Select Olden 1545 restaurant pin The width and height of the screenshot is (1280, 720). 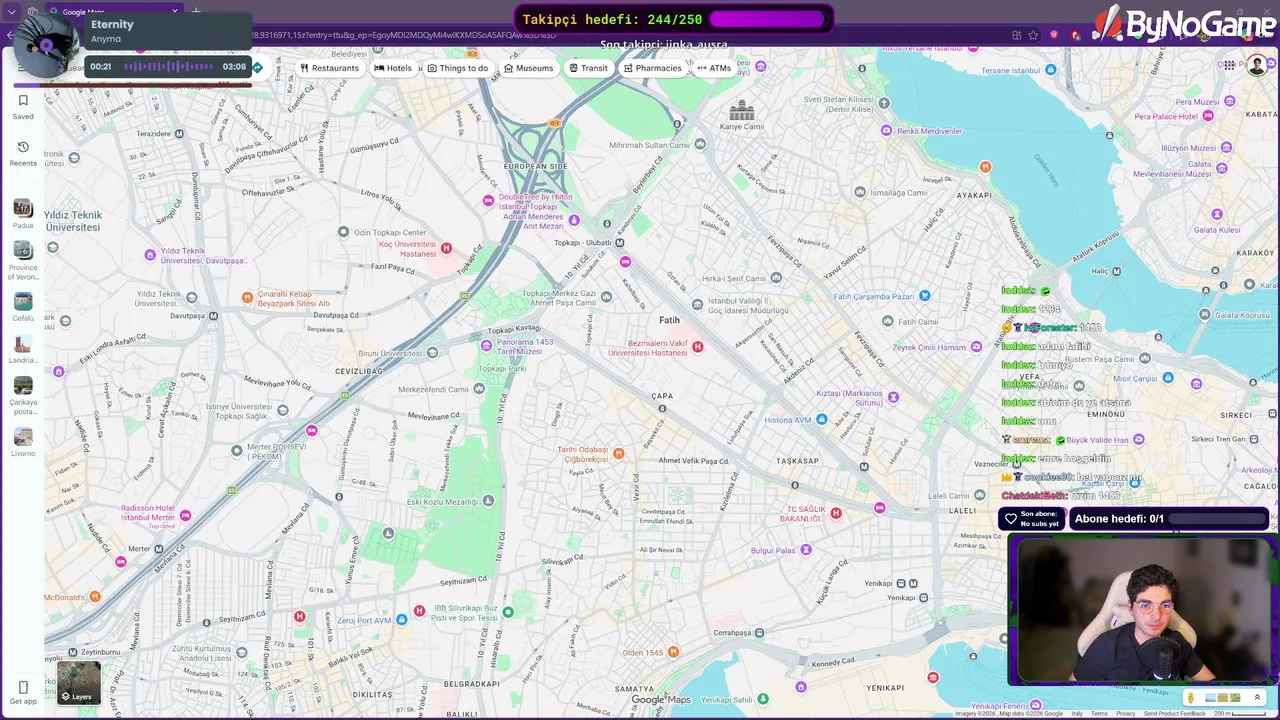tap(673, 652)
